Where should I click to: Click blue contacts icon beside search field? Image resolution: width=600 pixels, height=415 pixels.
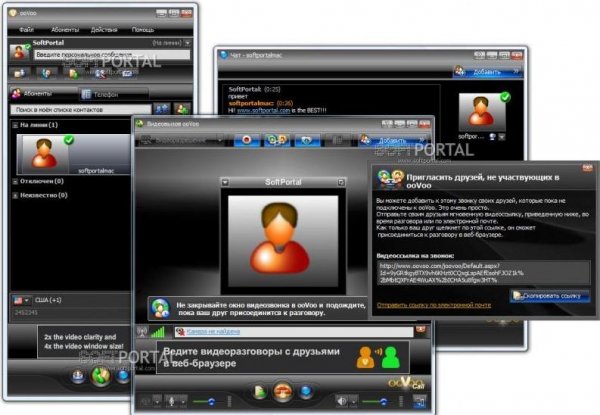point(162,109)
